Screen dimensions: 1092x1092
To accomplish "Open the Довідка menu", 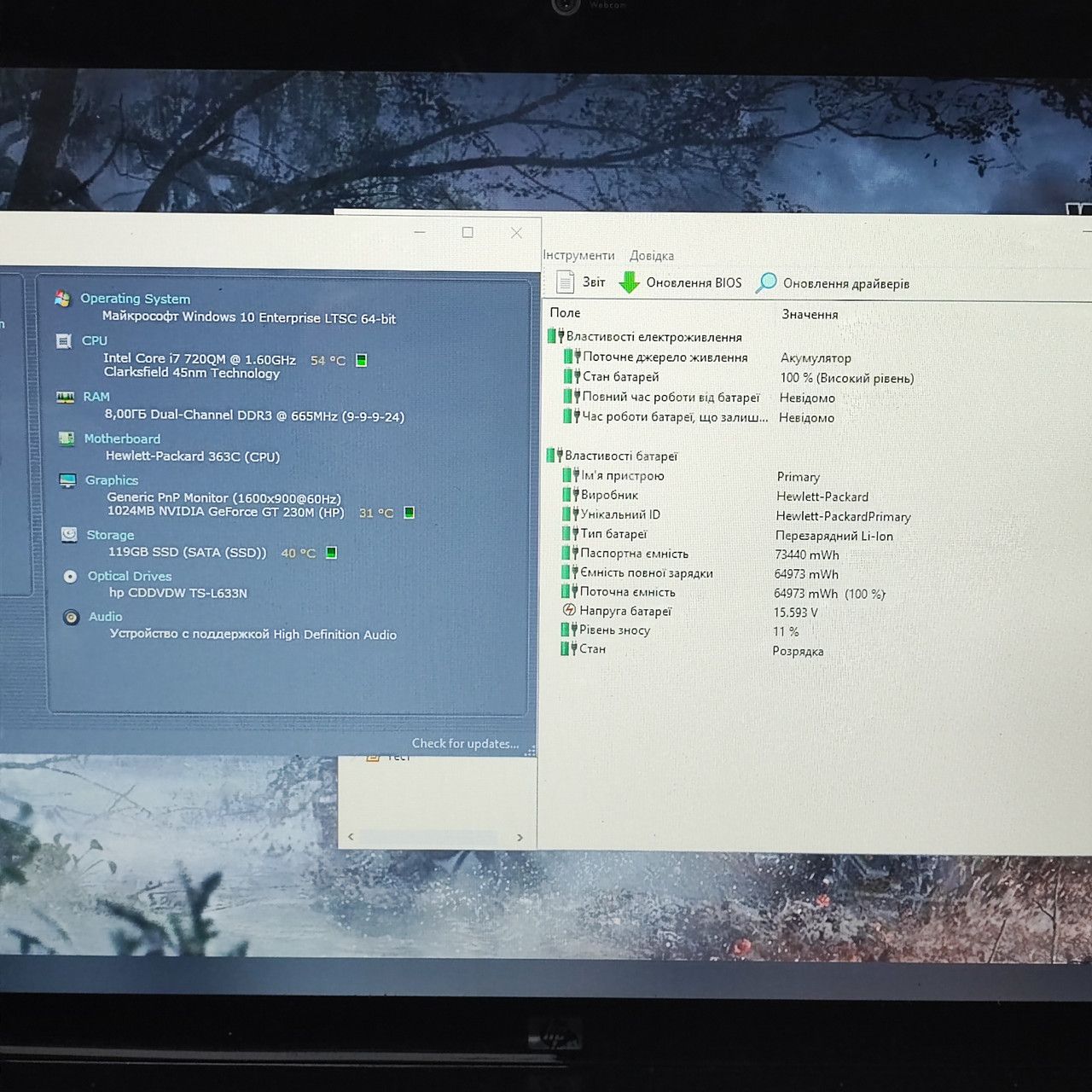I will [652, 255].
